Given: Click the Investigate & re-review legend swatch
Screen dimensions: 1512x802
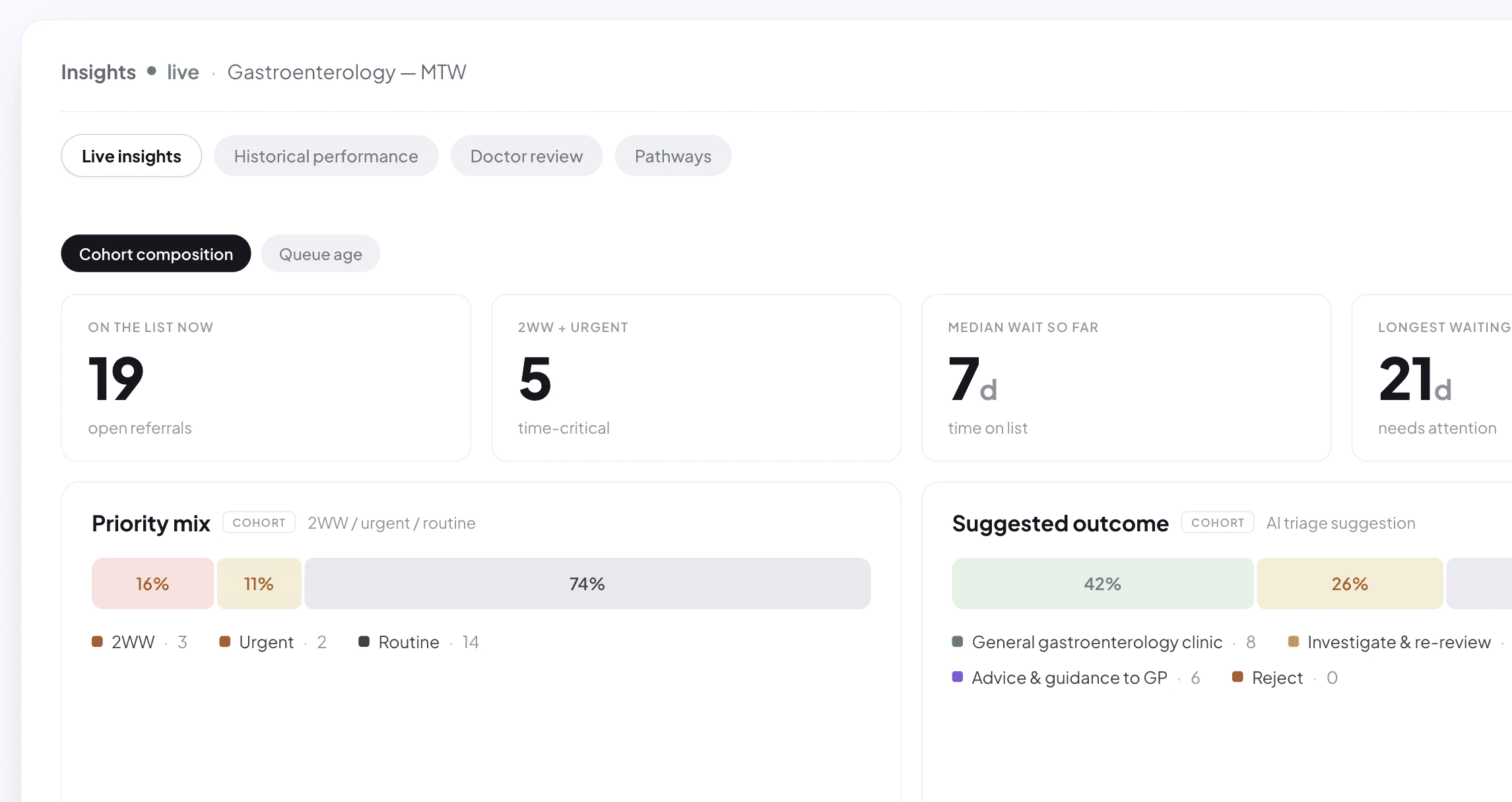Looking at the screenshot, I should (1294, 642).
